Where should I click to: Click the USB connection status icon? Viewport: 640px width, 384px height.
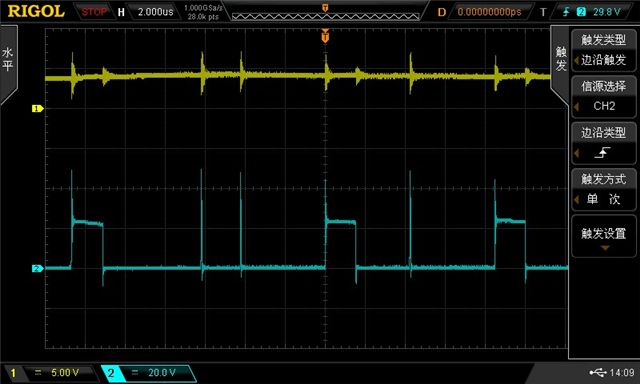598,372
